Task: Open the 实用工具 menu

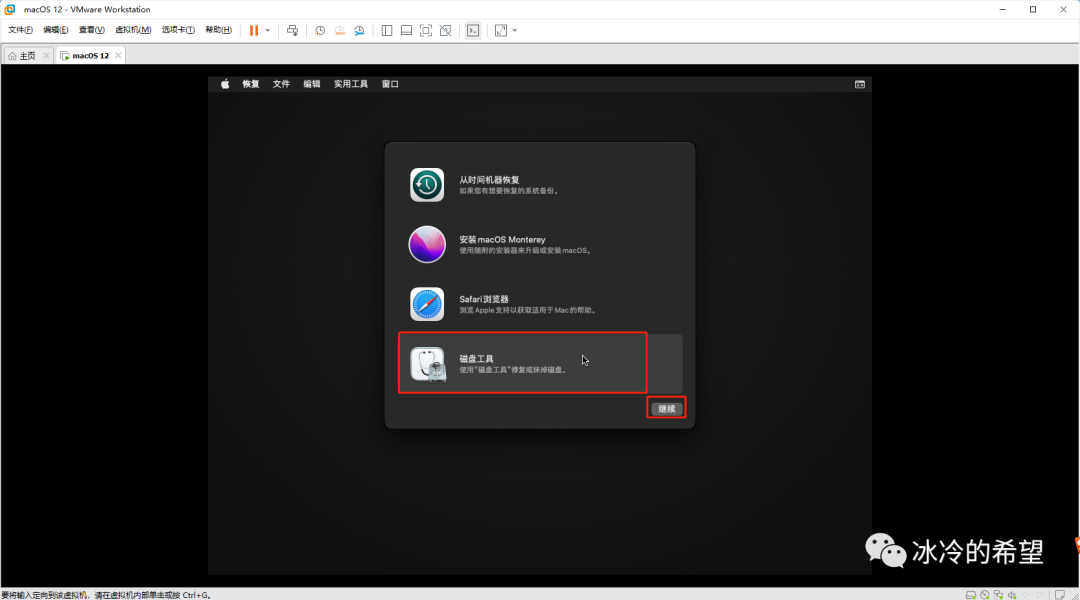Action: click(x=351, y=84)
